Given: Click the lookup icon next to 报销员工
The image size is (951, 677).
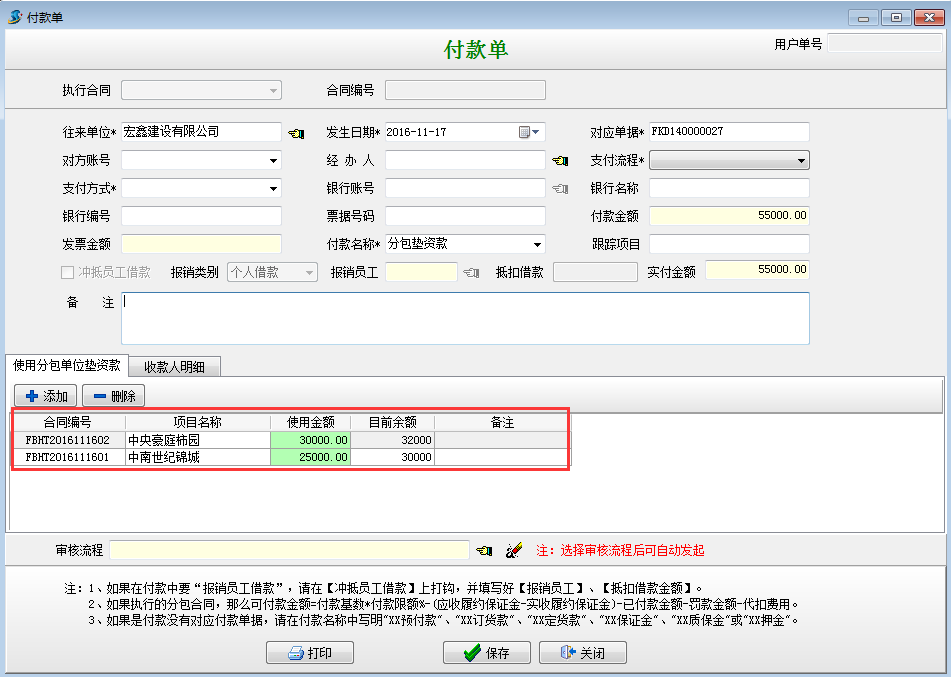Looking at the screenshot, I should point(471,272).
